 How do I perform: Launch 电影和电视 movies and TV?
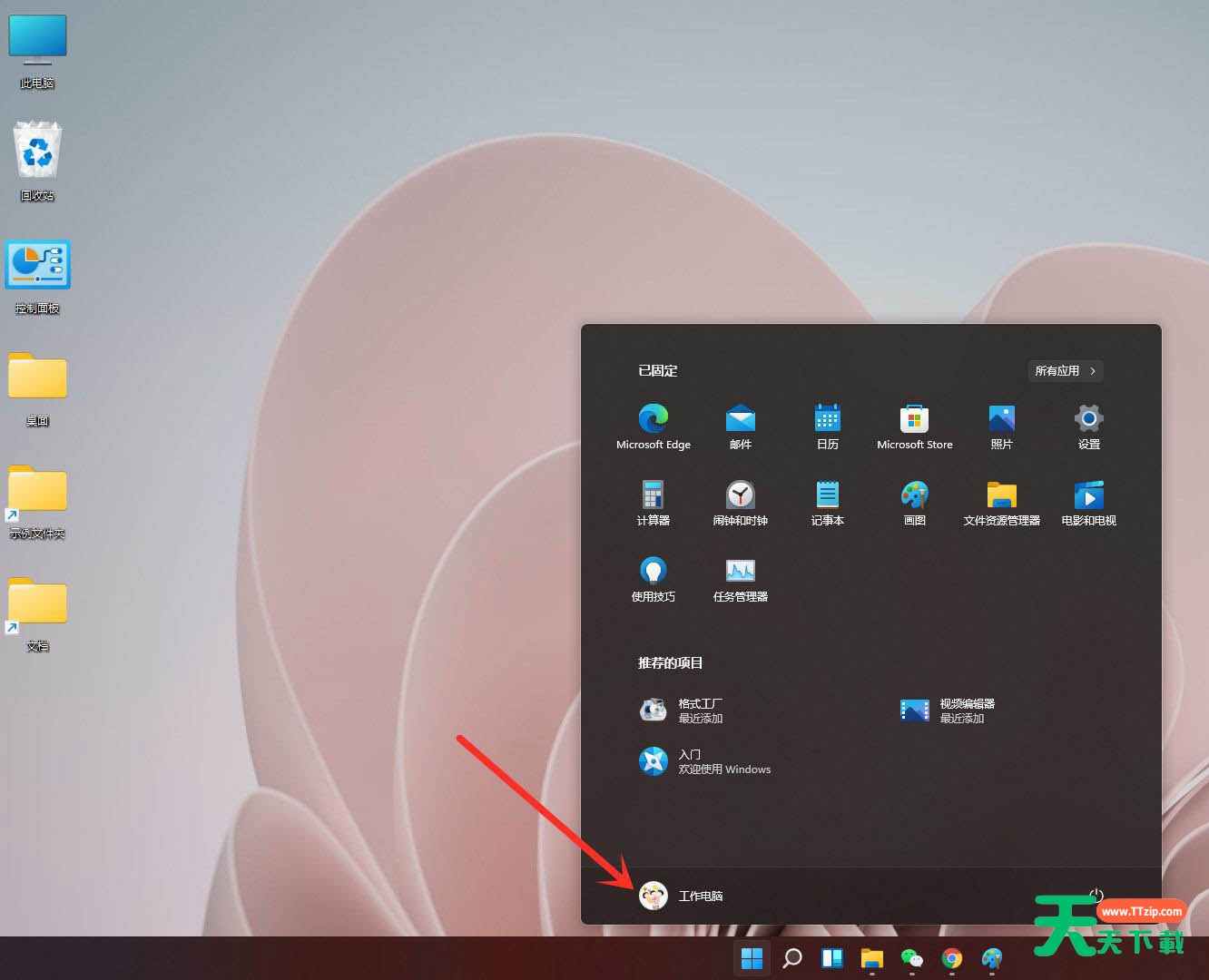[1089, 503]
